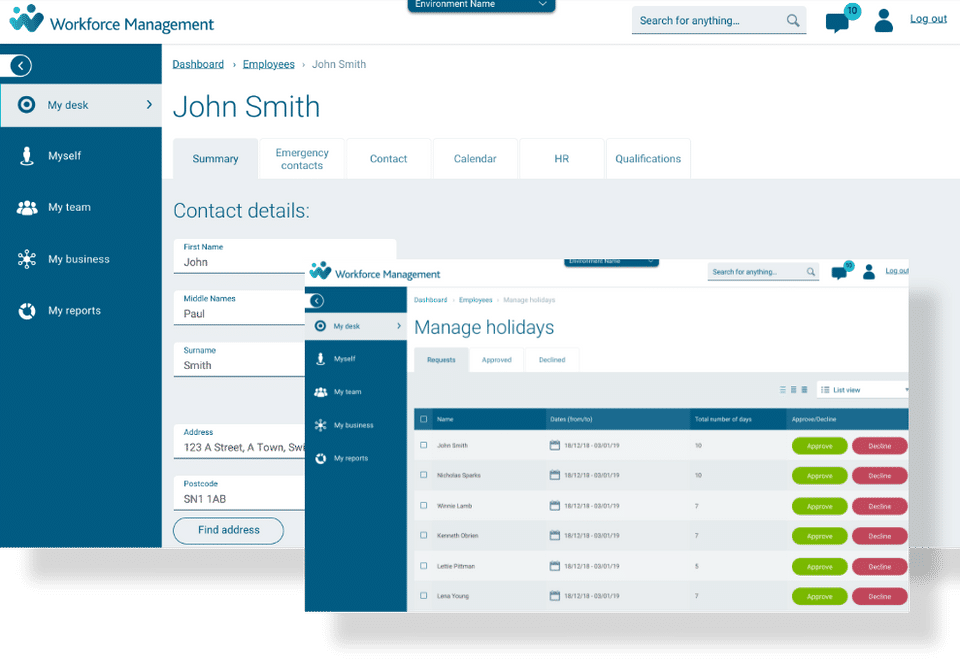960x667 pixels.
Task: Open the Contact tab
Action: click(388, 159)
